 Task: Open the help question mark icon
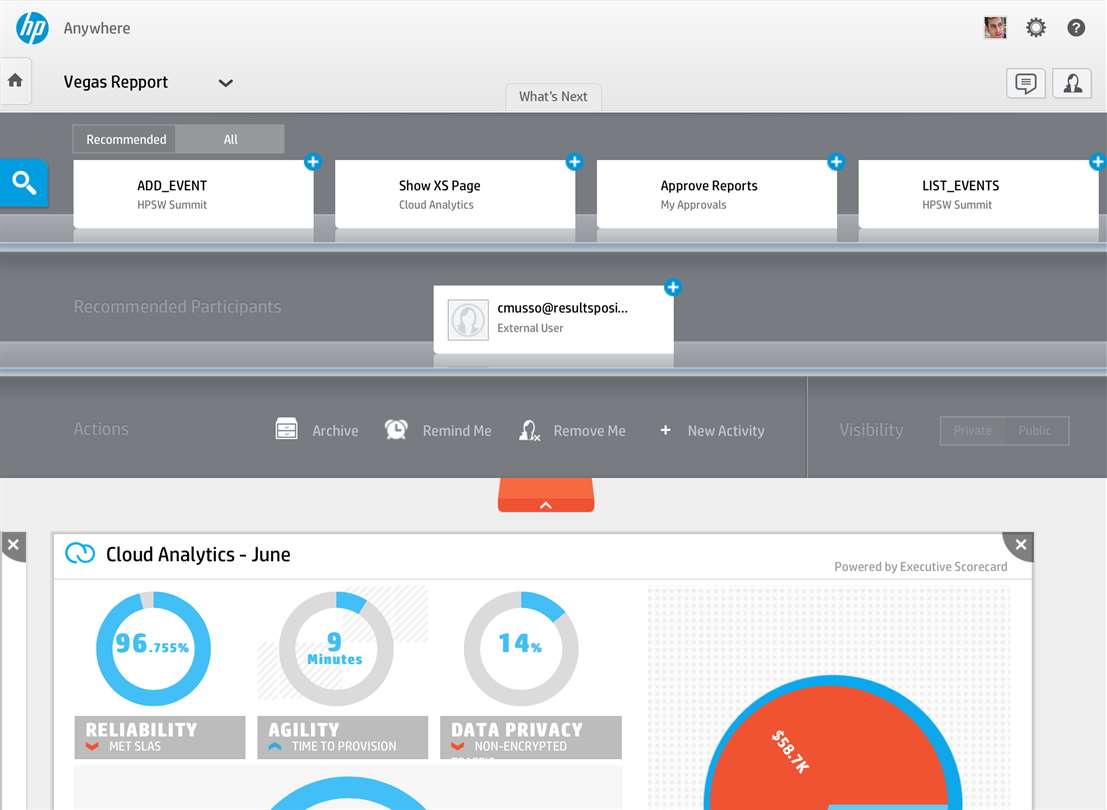[1076, 28]
